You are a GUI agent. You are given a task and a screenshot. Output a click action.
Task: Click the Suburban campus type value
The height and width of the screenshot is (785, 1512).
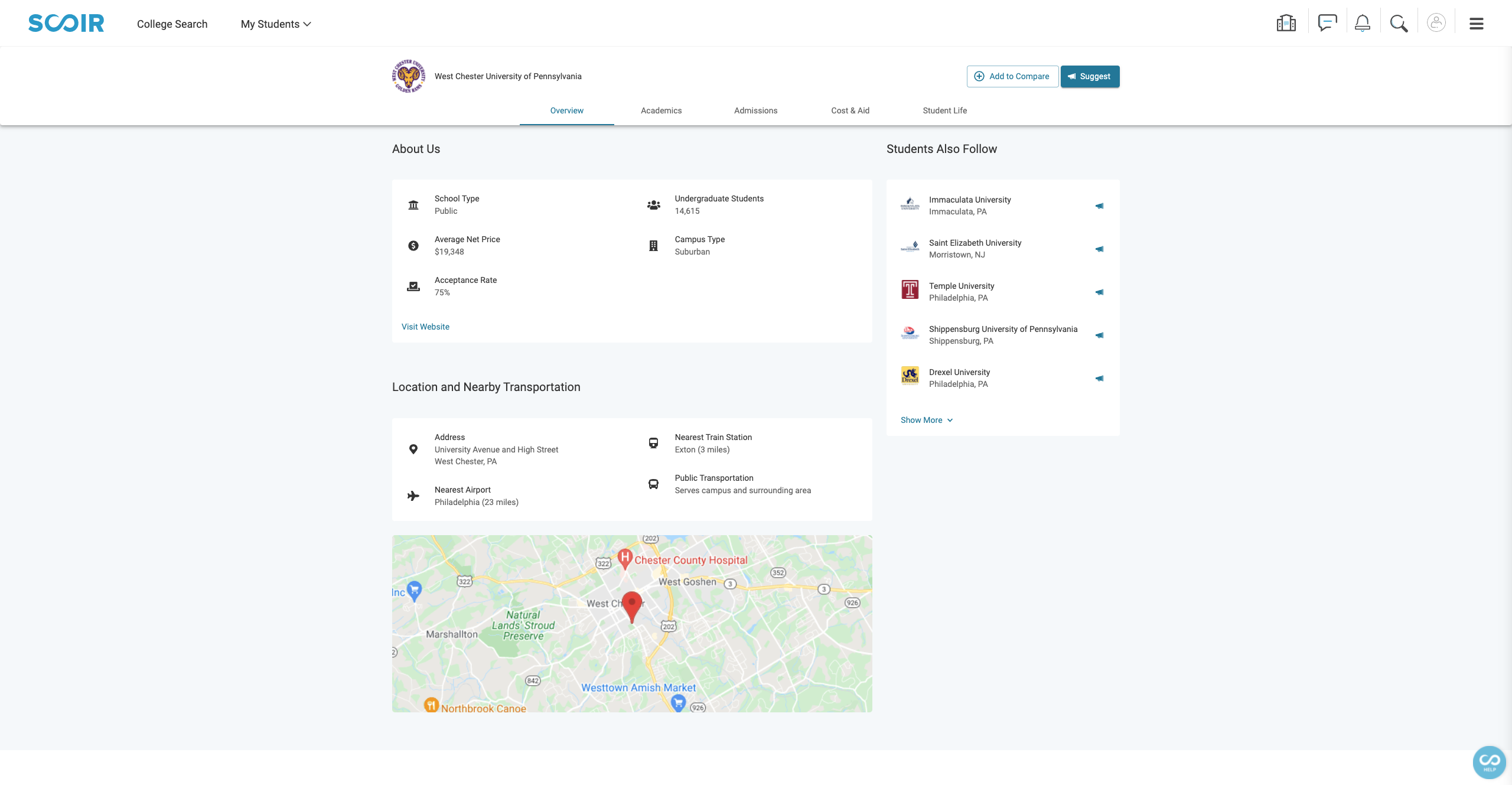tap(692, 252)
